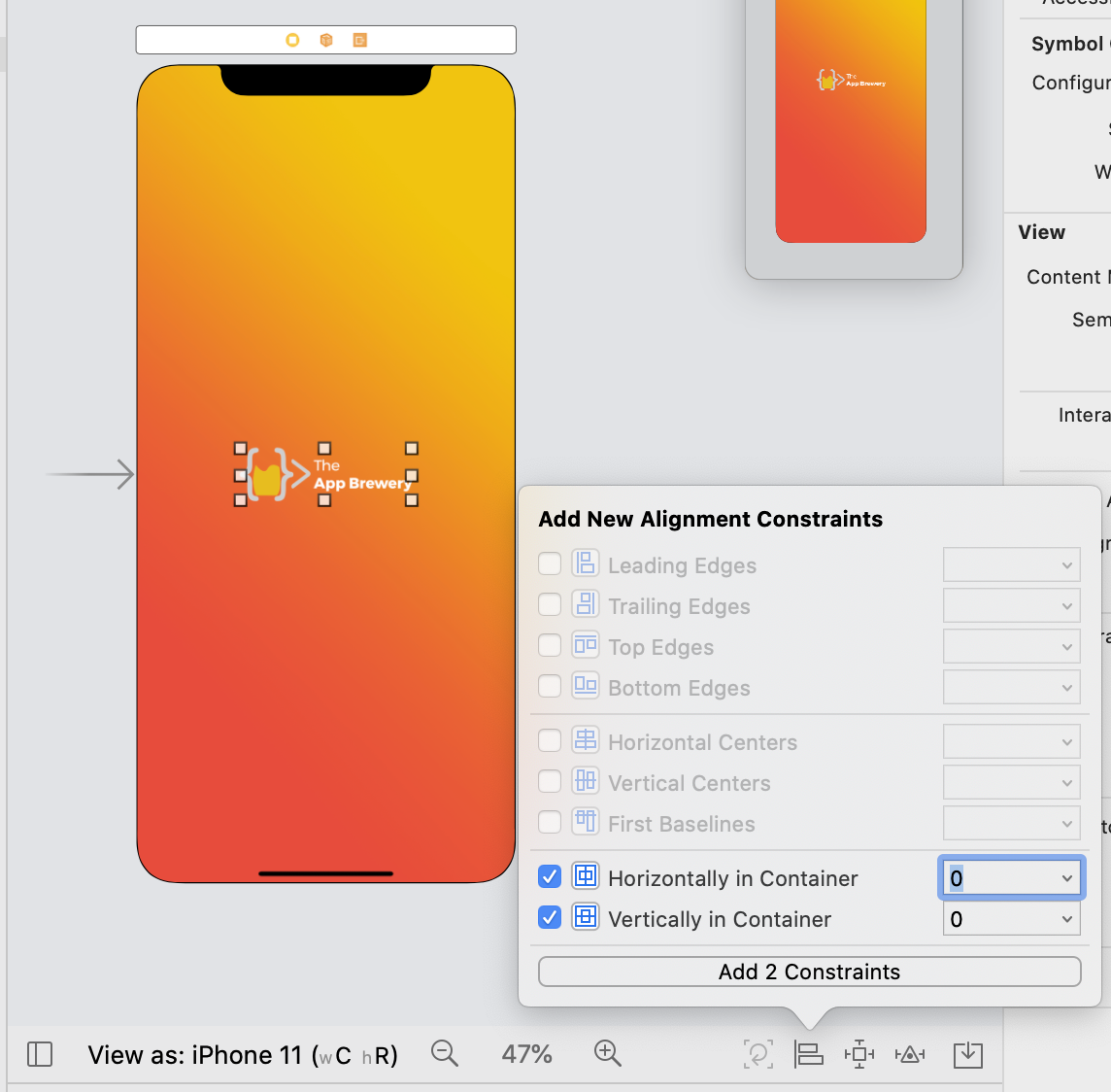Click the Horizontal Centers alignment icon
The height and width of the screenshot is (1092, 1111).
tap(586, 740)
